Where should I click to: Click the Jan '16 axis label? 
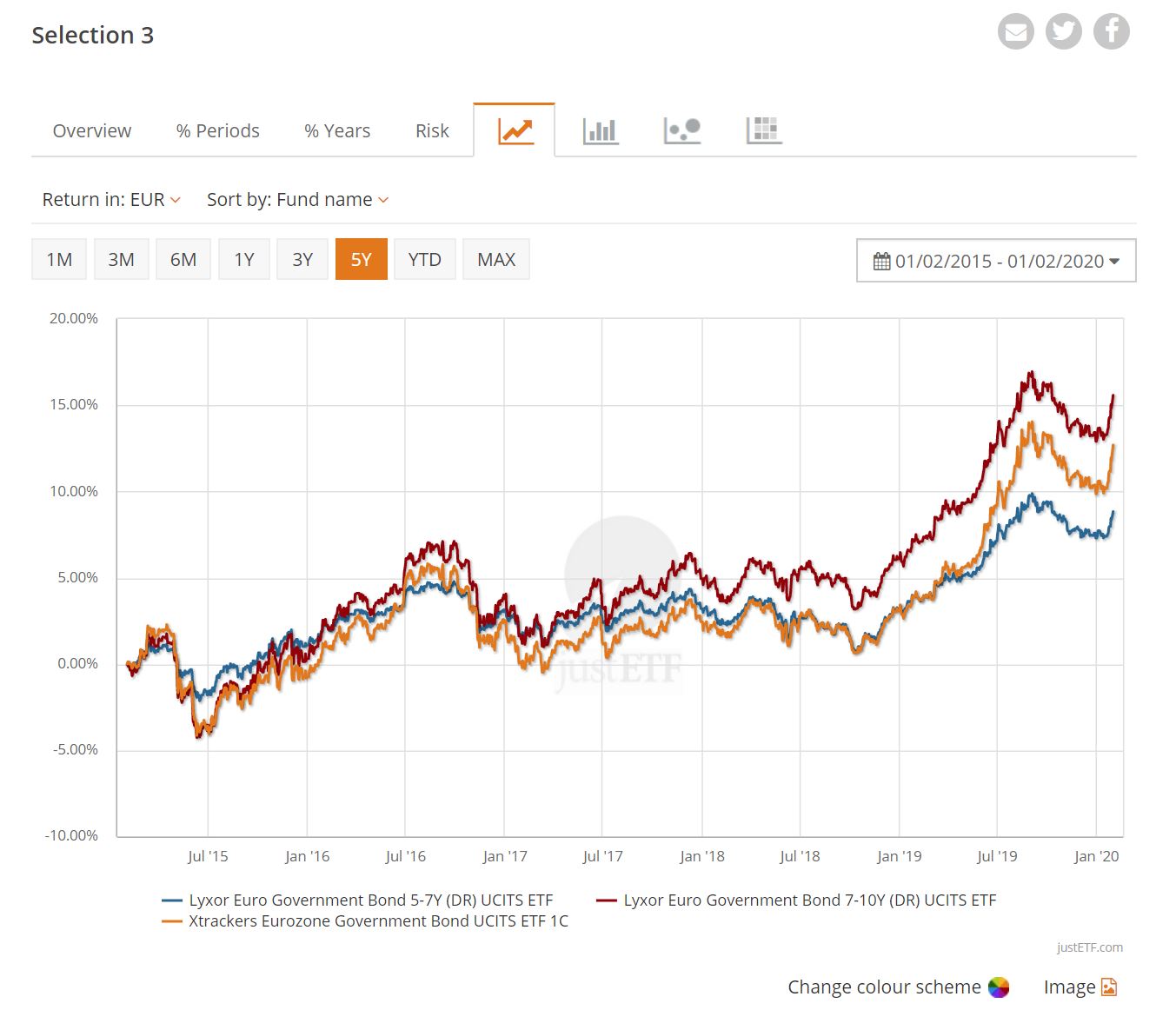click(x=308, y=856)
